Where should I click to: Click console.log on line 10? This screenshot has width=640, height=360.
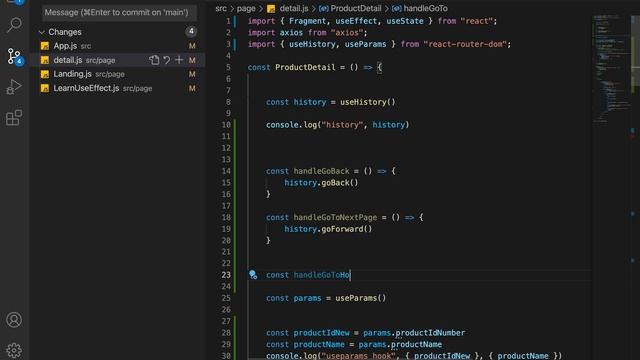[292, 125]
